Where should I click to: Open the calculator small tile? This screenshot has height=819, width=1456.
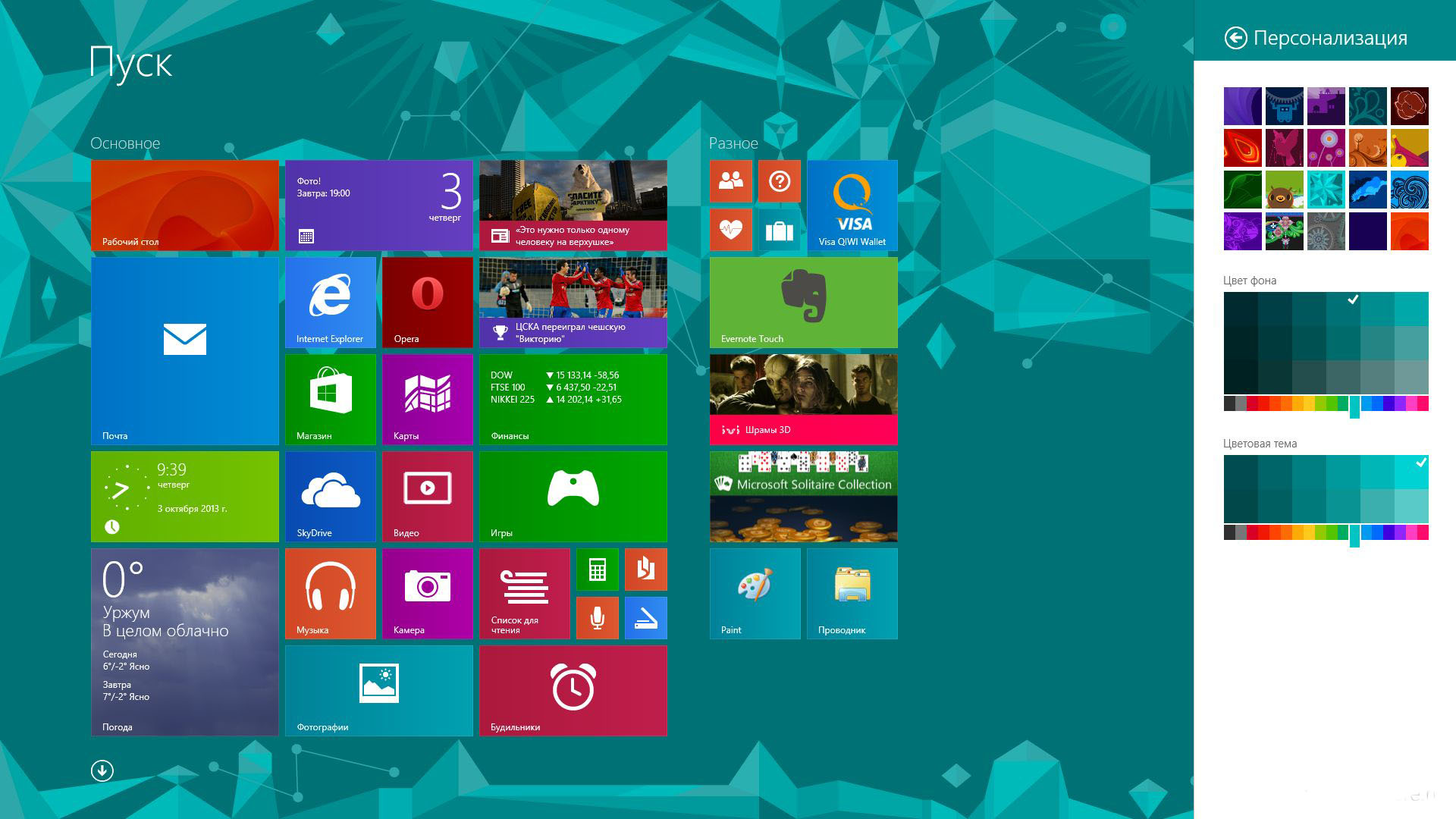[x=597, y=570]
